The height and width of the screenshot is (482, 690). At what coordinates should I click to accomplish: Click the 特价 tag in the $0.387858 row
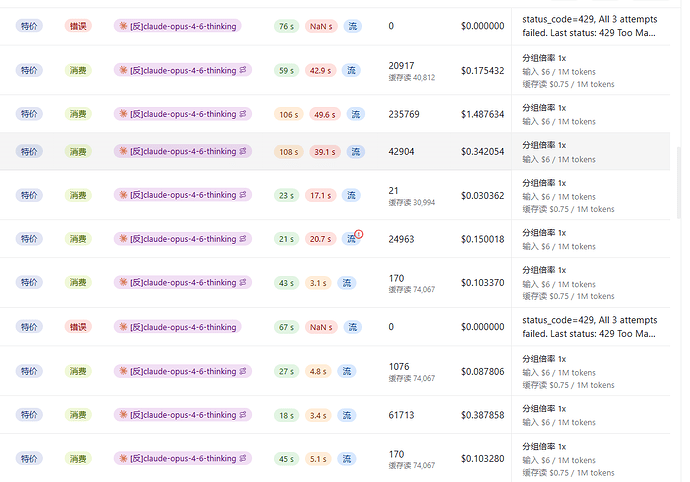coord(29,415)
